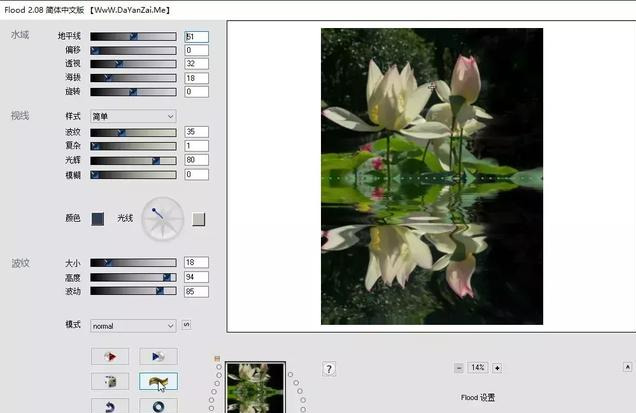Click the dice randomize button
636x413 pixels.
(x=110, y=381)
